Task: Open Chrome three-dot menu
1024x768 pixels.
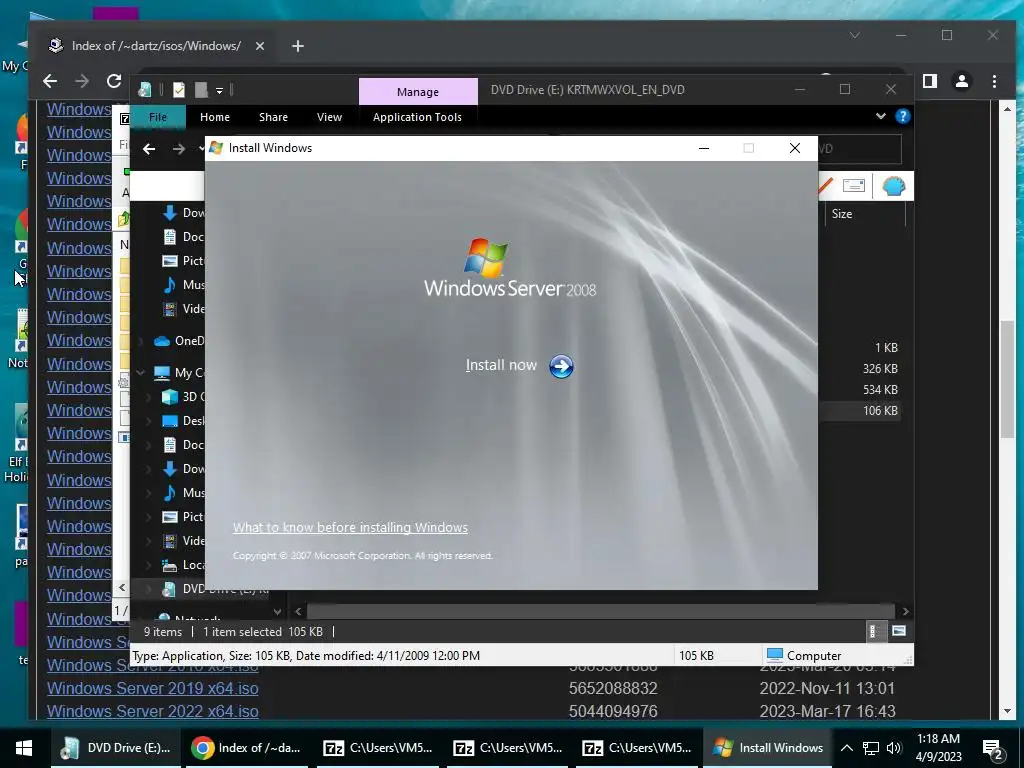Action: pyautogui.click(x=994, y=81)
